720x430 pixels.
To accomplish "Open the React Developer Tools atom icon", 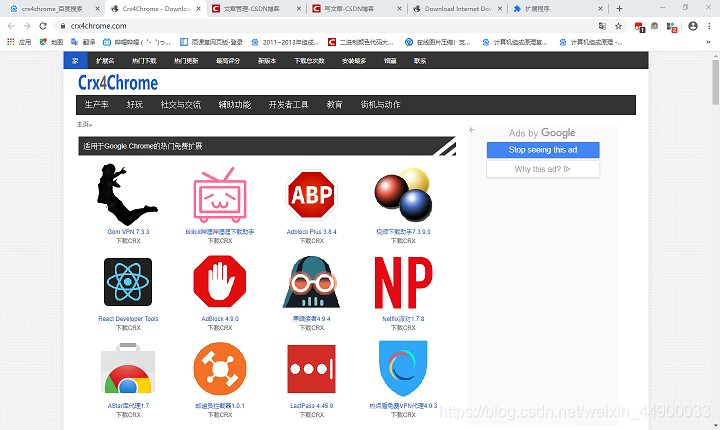I will 128,282.
